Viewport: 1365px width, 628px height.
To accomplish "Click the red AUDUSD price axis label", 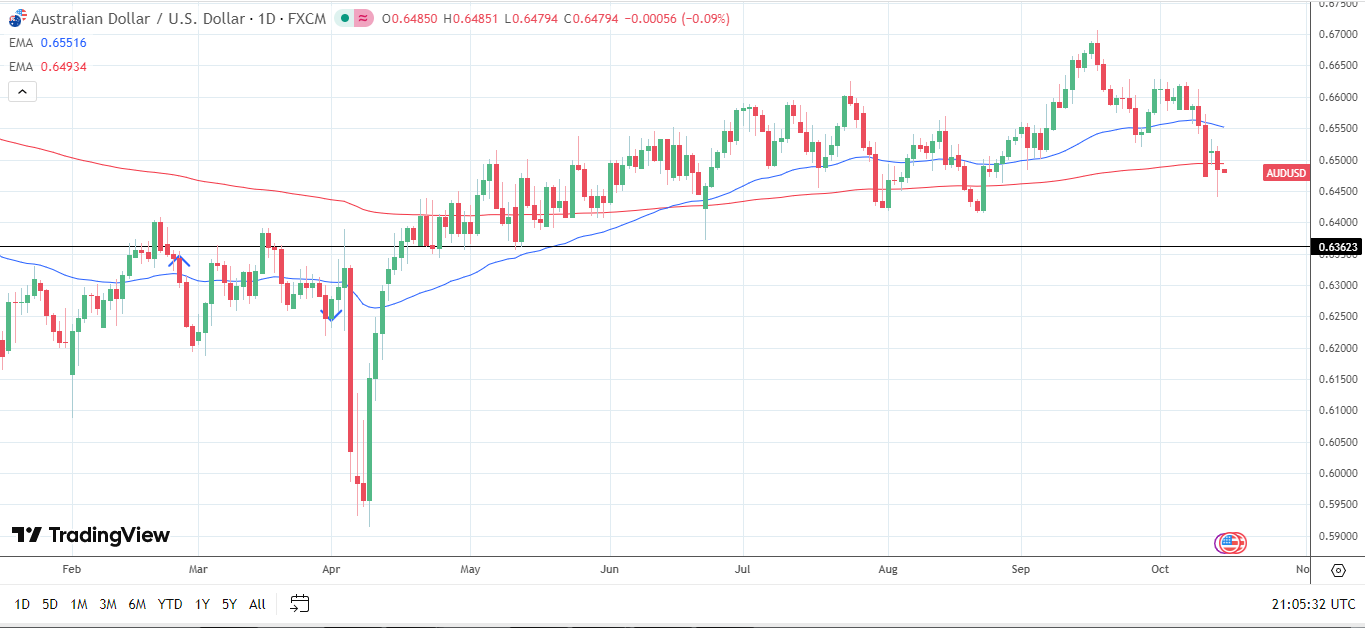I will tap(1286, 172).
